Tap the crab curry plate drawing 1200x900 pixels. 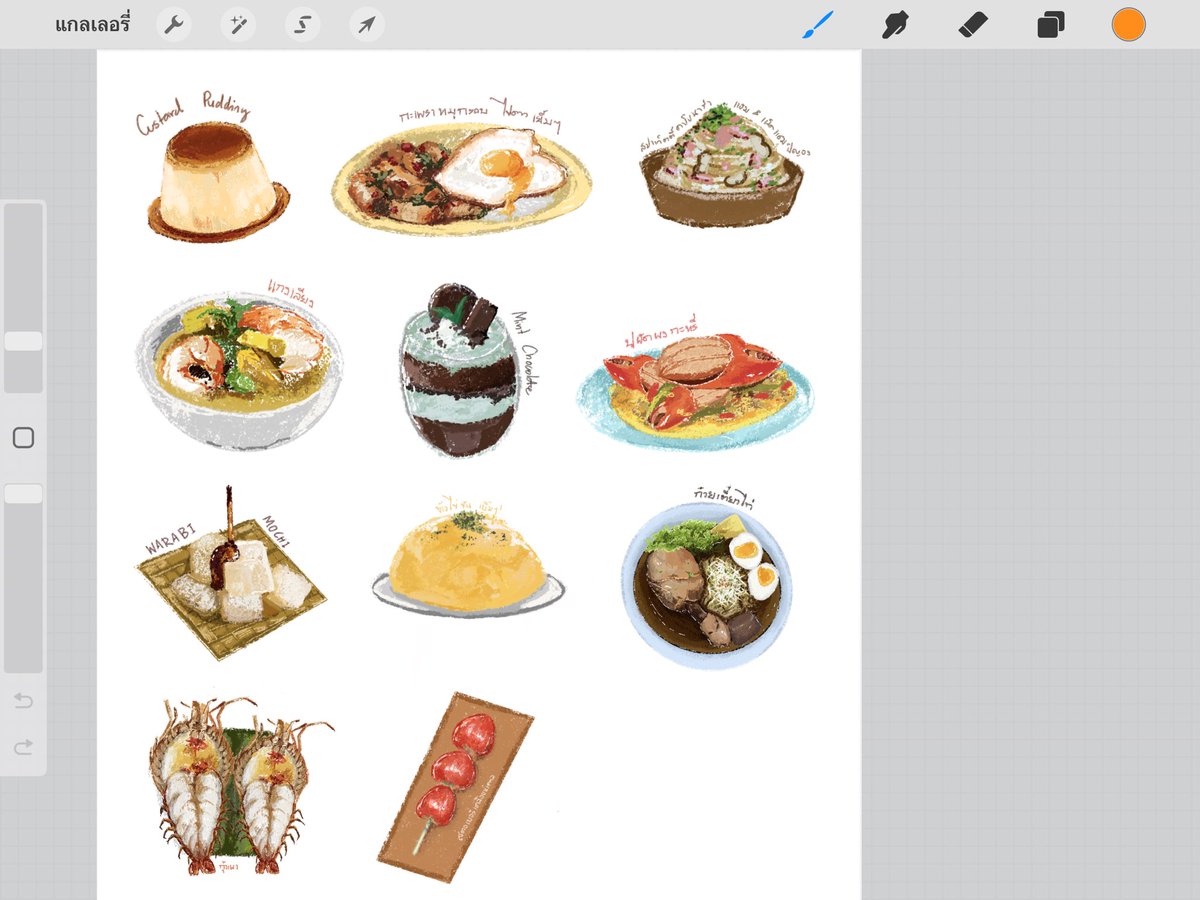tap(696, 392)
